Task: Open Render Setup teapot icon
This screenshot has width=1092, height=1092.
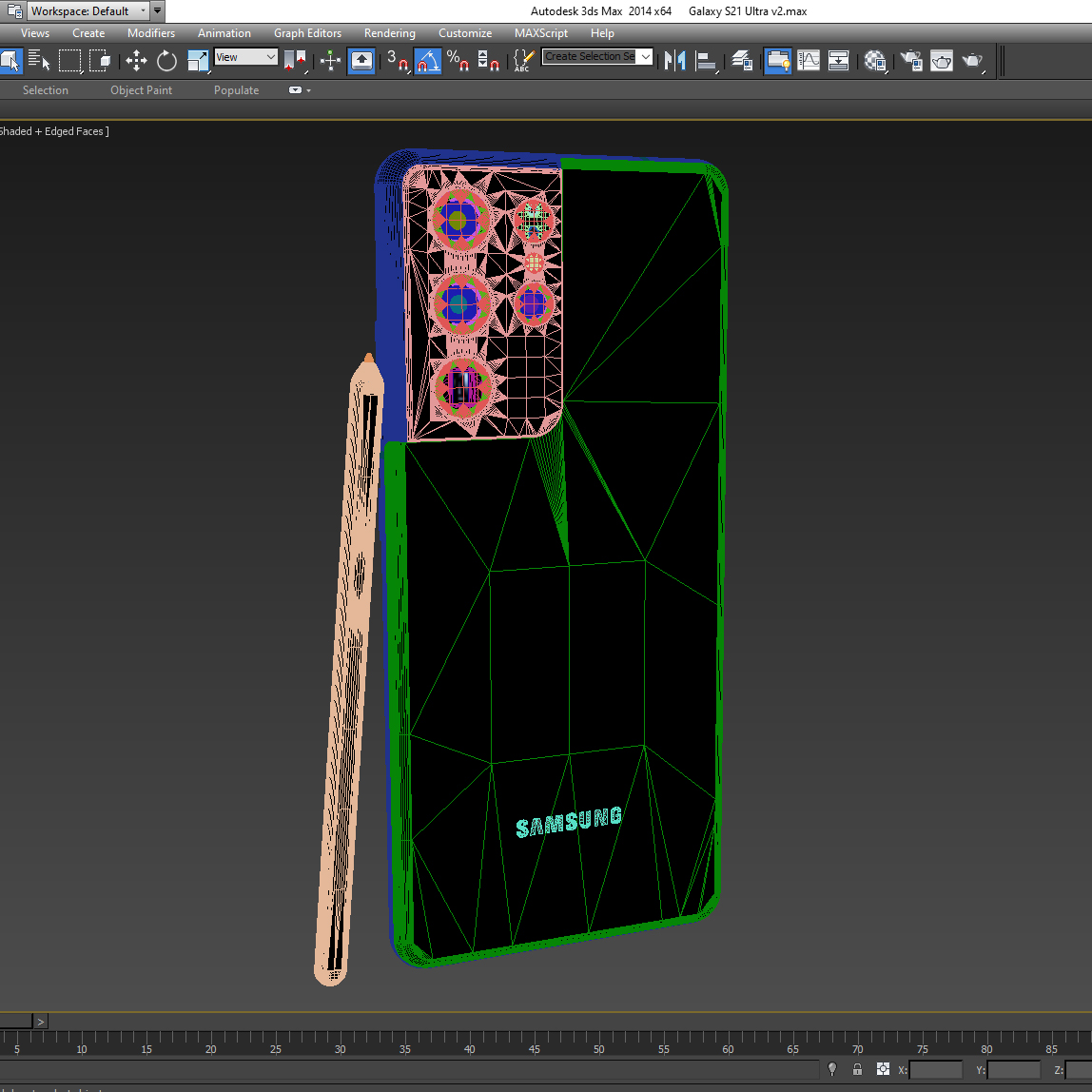Action: tap(911, 61)
